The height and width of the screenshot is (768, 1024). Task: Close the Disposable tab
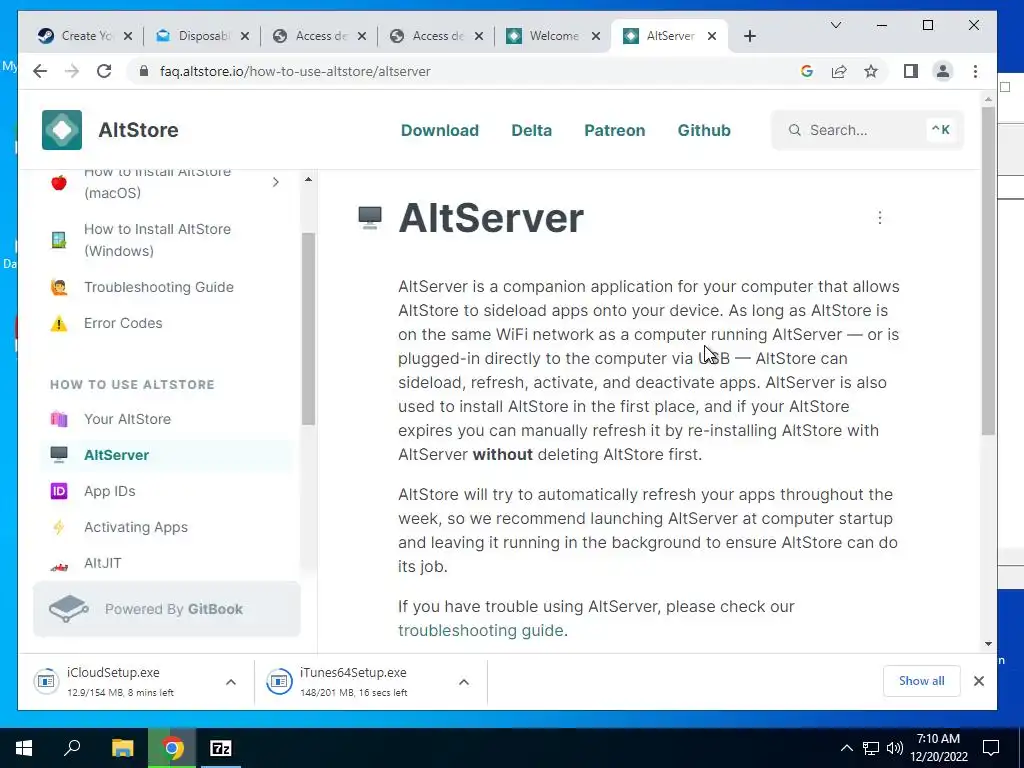(x=245, y=36)
